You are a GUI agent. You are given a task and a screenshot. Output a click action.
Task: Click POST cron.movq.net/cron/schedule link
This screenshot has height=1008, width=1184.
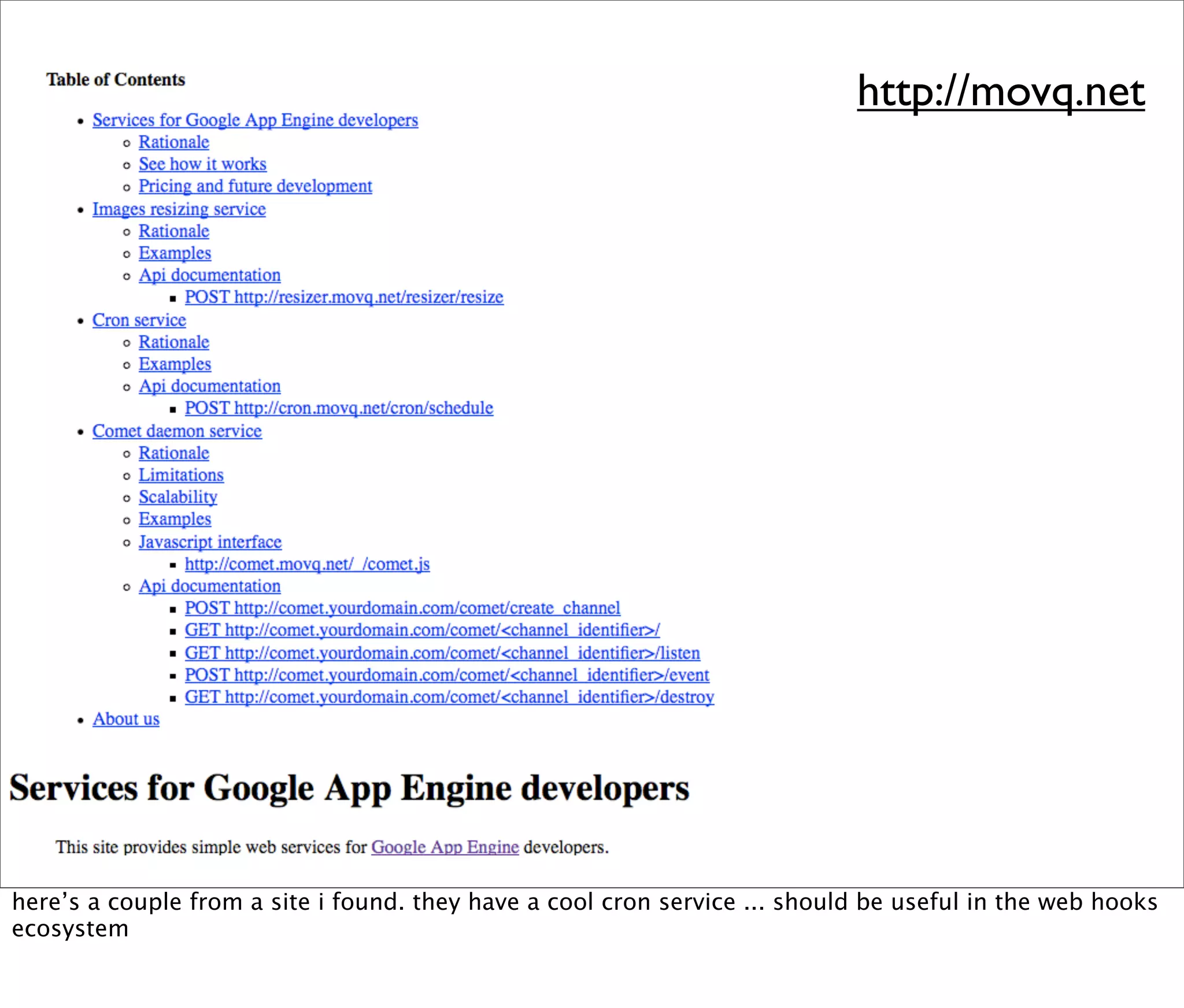pos(339,408)
